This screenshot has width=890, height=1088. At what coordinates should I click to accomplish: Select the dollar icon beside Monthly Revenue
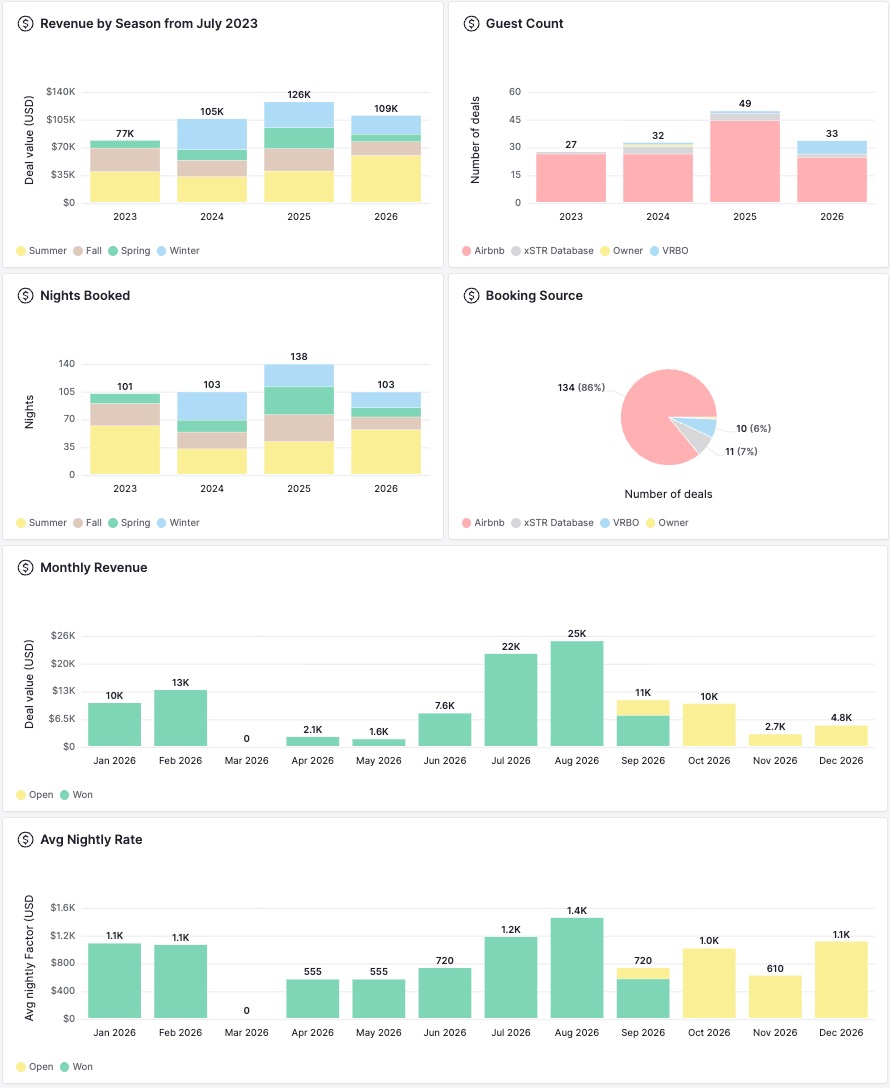pos(26,568)
